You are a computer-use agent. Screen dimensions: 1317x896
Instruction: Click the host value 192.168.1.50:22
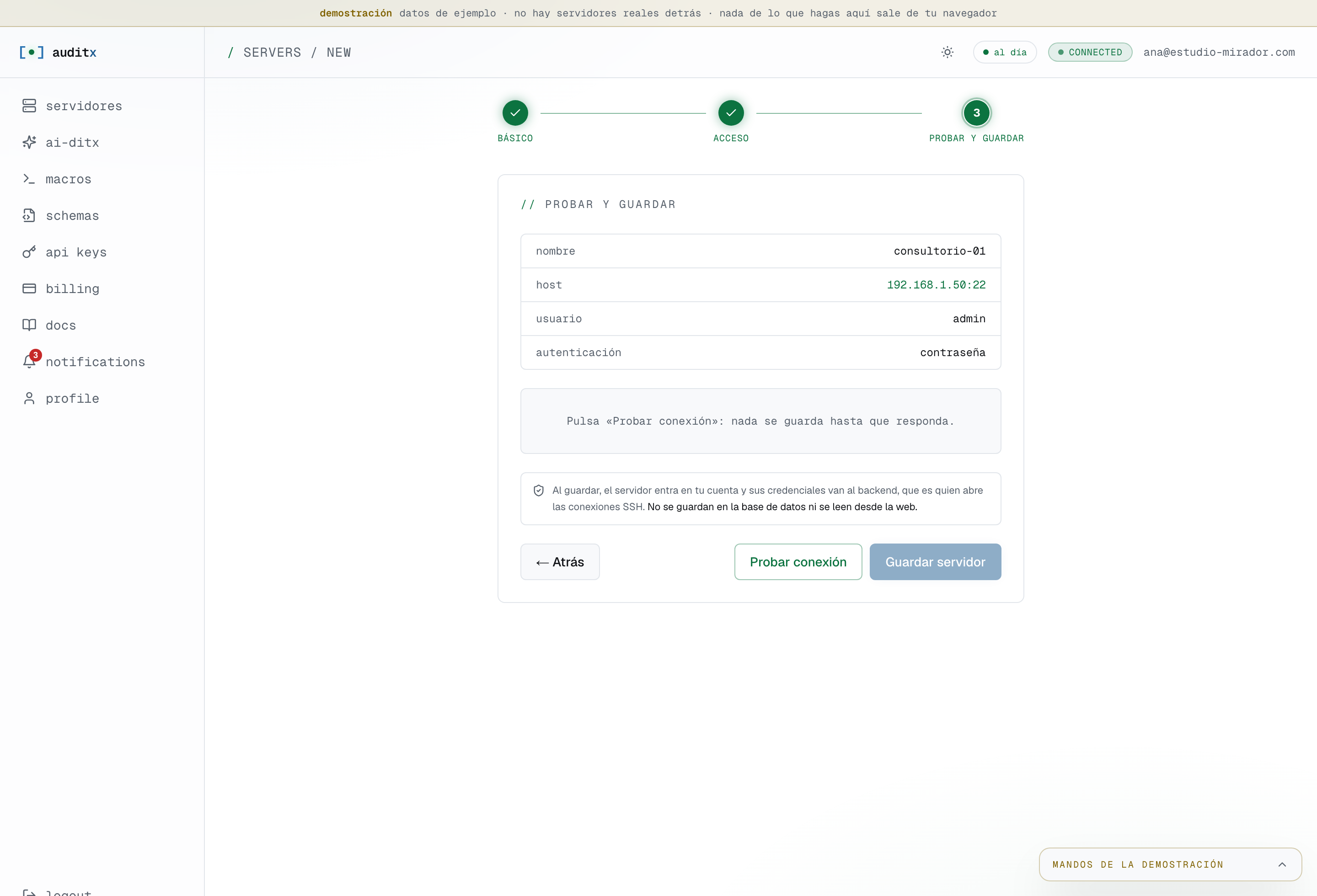[936, 285]
